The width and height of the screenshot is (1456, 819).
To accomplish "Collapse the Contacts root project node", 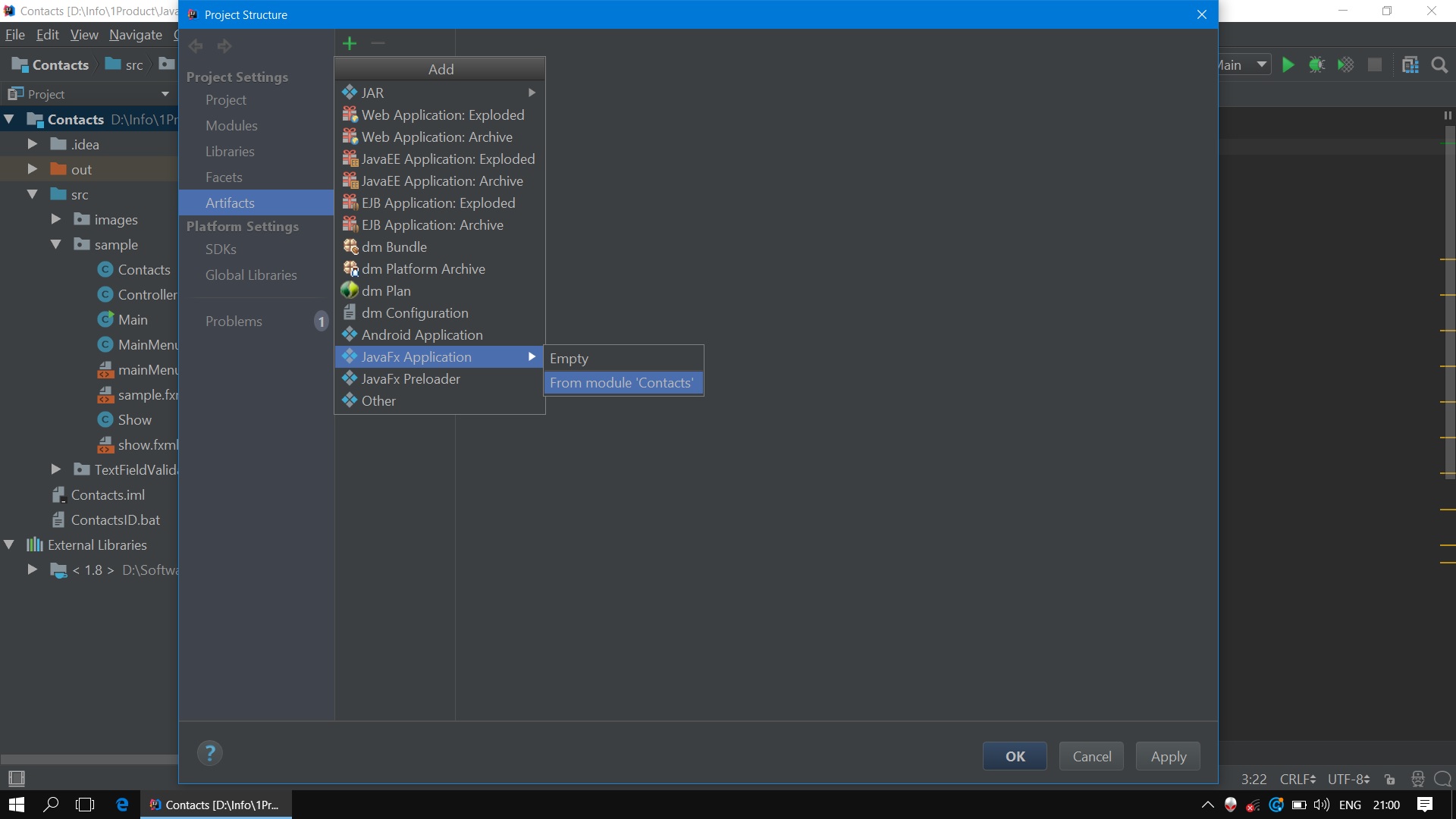I will 10,119.
